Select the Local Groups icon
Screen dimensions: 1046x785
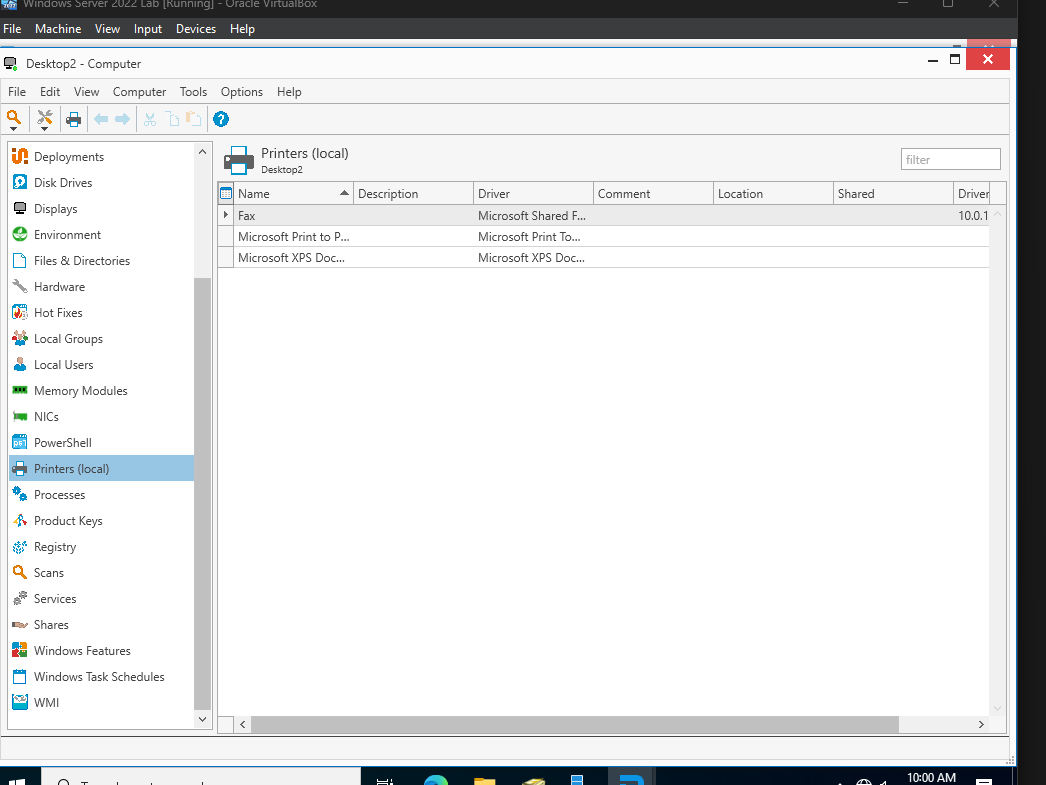pyautogui.click(x=20, y=338)
